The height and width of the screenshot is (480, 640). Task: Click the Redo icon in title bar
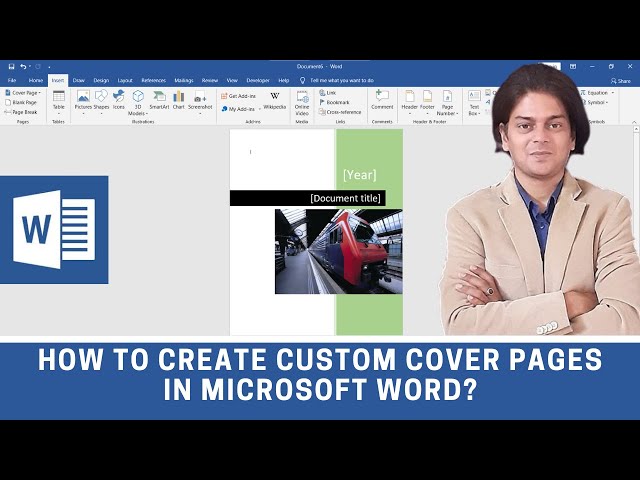tap(38, 67)
